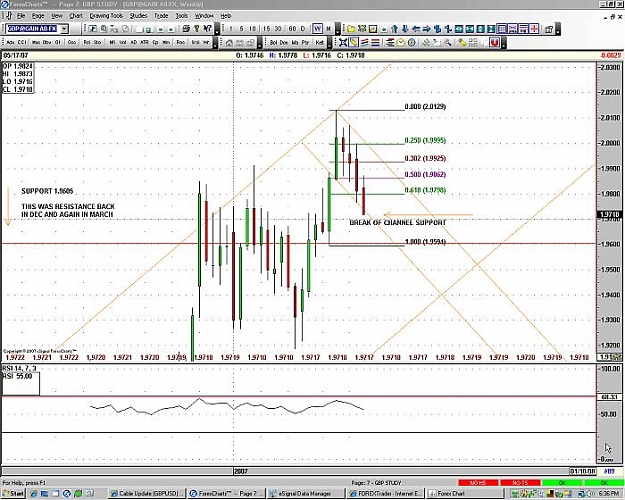This screenshot has height=500, width=625.
Task: Expand the drawing toolbar overflow arrow
Action: click(x=504, y=42)
